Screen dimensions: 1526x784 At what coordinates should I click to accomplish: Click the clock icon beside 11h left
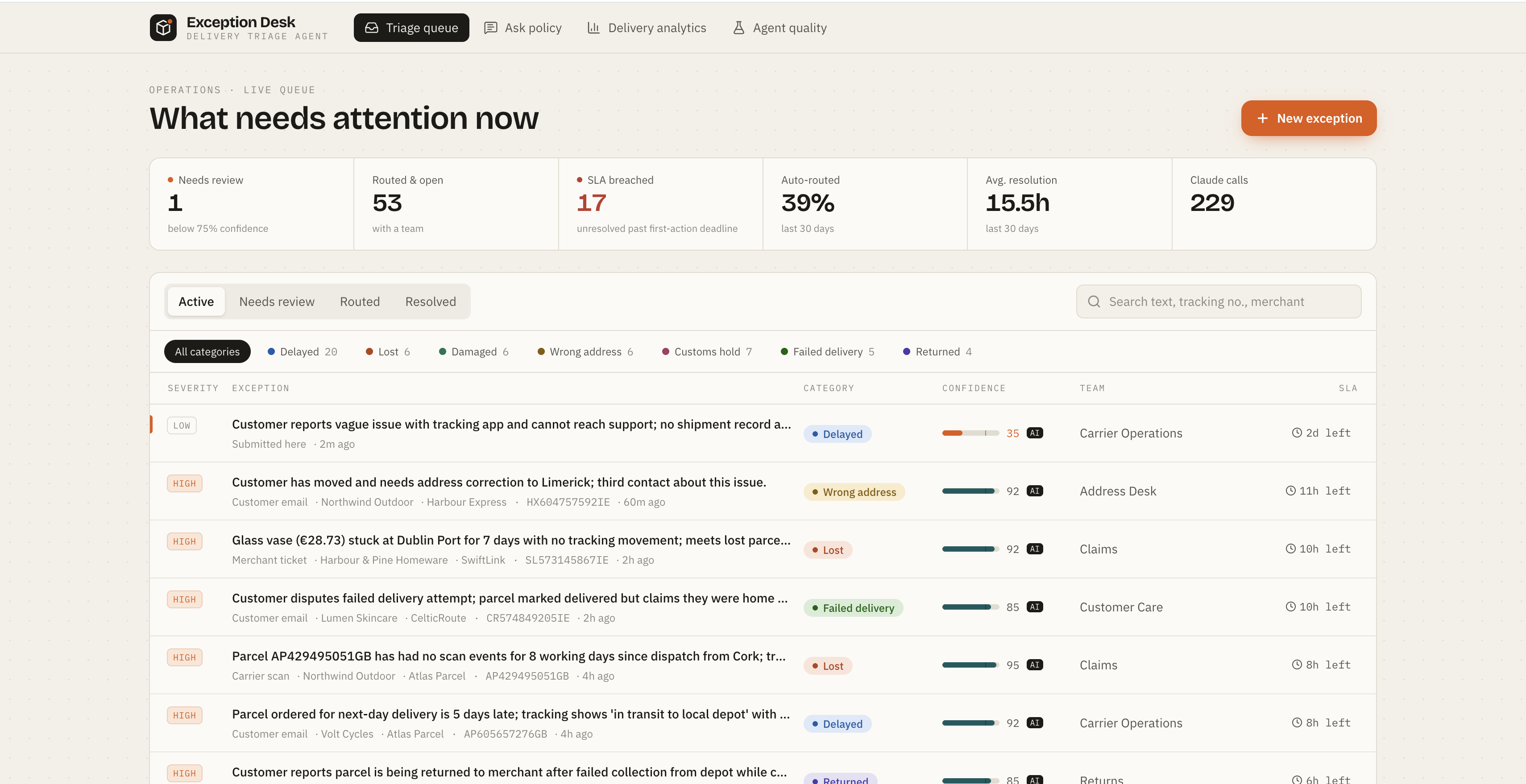point(1290,491)
